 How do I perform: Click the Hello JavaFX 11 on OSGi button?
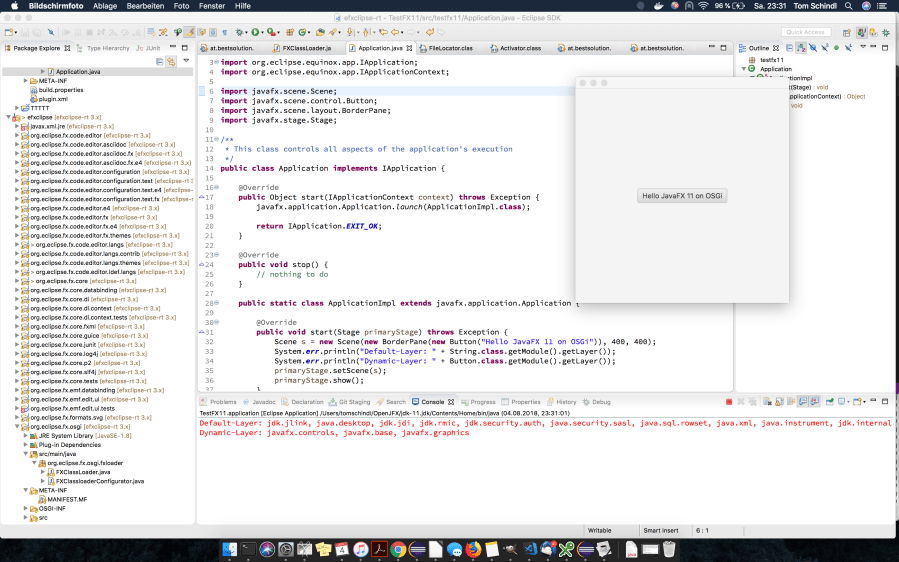point(683,196)
